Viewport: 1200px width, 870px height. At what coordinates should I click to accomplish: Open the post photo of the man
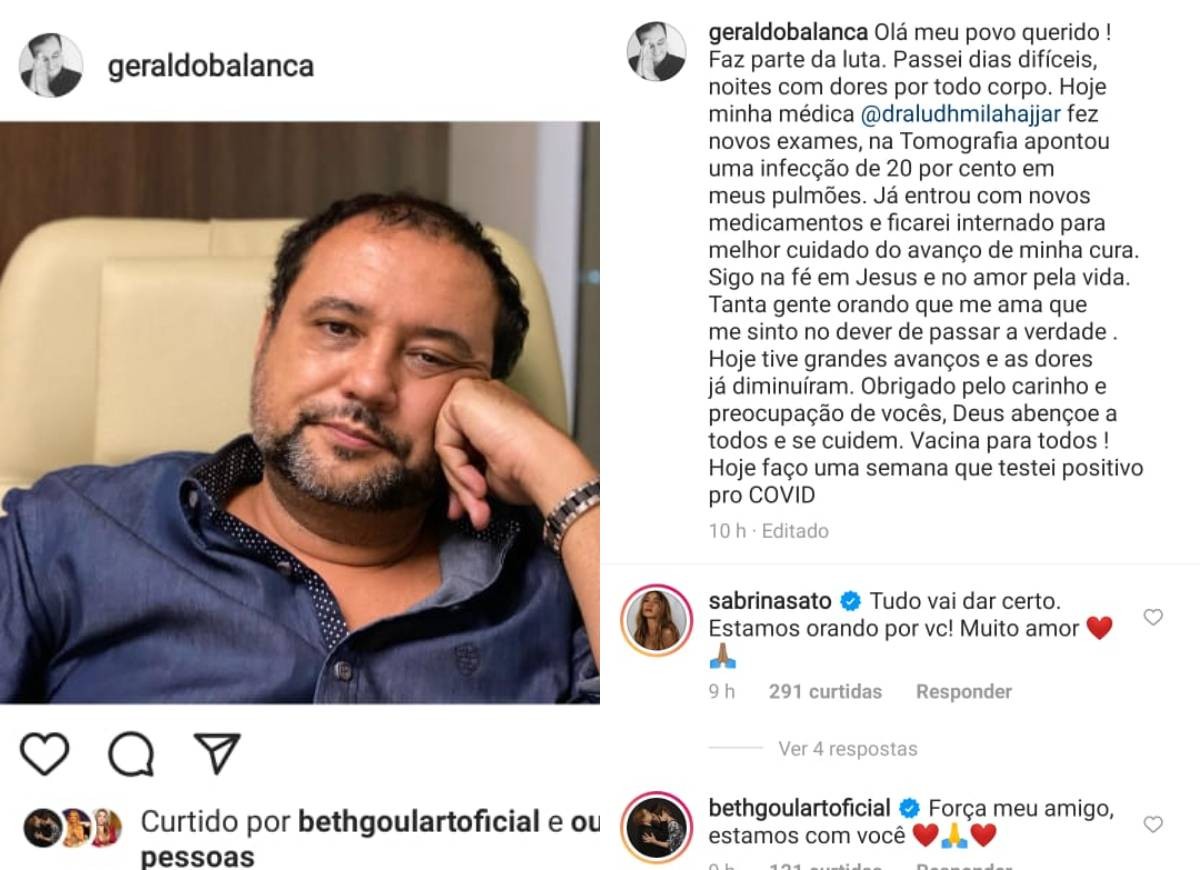[x=300, y=413]
